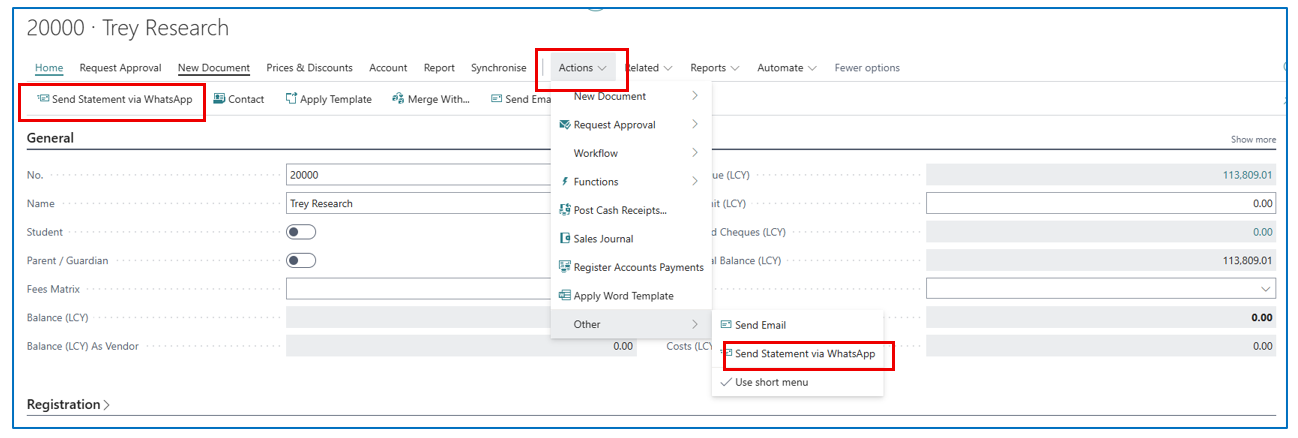Click Show more in General section
The width and height of the screenshot is (1298, 438).
click(x=1252, y=140)
